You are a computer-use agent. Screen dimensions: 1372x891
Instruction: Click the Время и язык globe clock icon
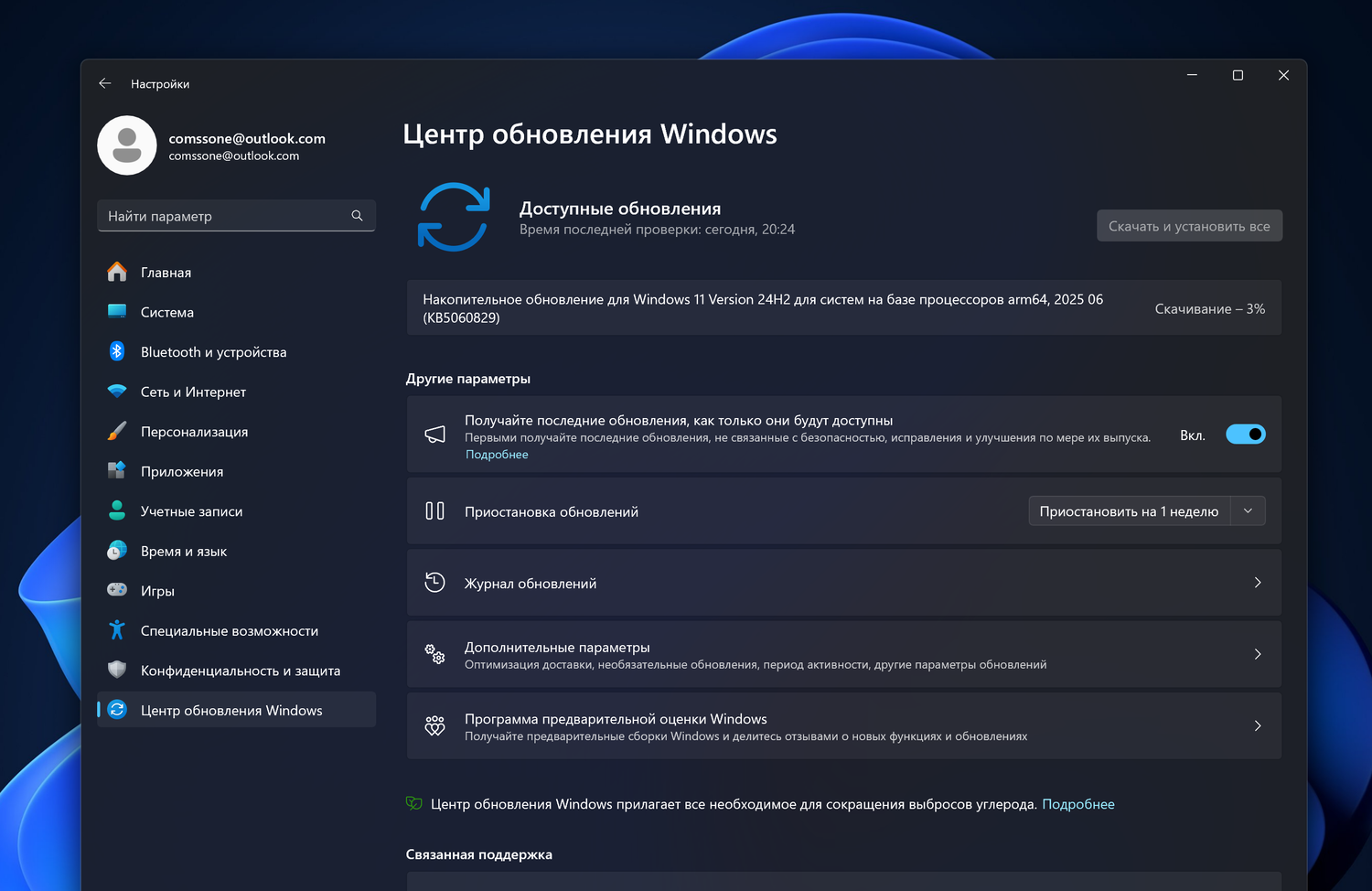117,551
